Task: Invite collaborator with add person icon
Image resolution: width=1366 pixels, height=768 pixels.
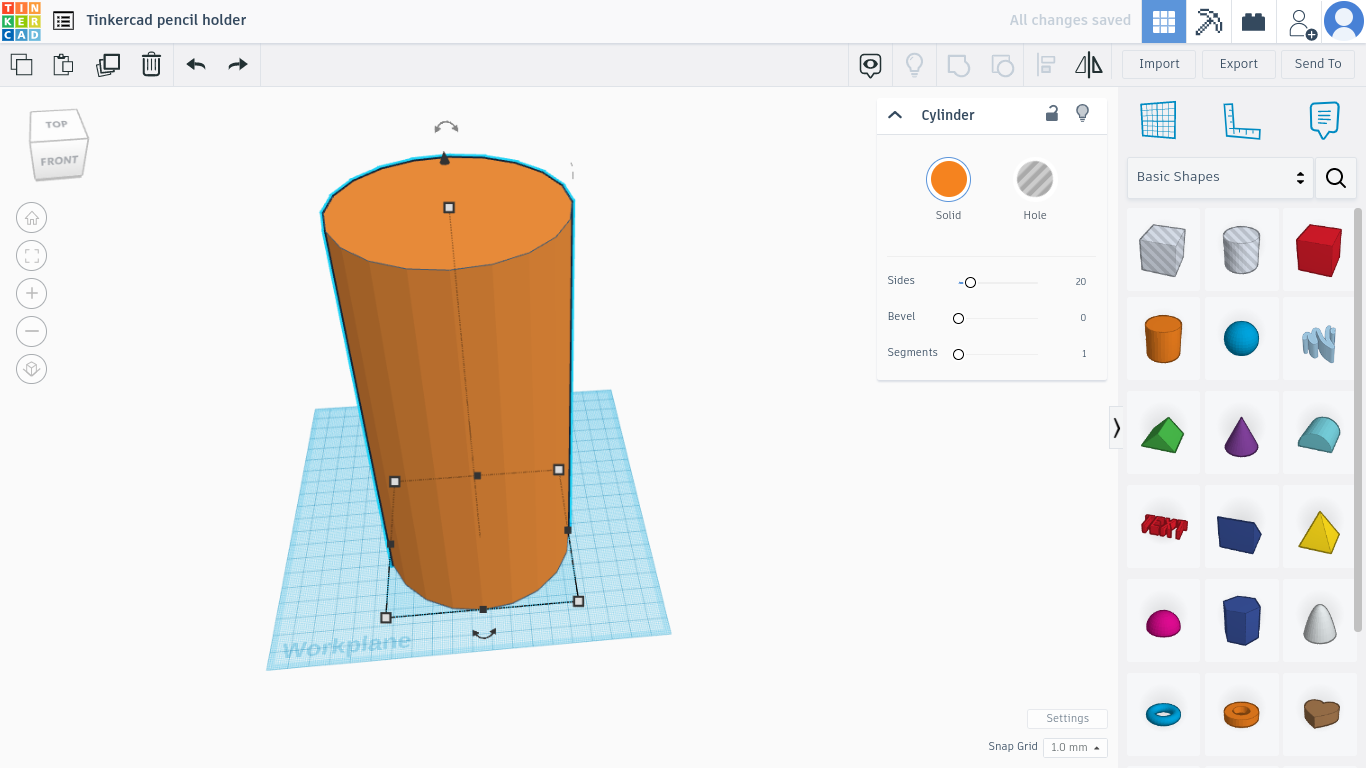Action: coord(1301,23)
